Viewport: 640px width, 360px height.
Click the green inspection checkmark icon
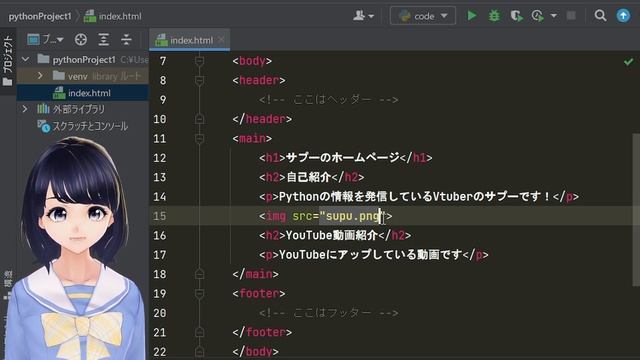[629, 62]
